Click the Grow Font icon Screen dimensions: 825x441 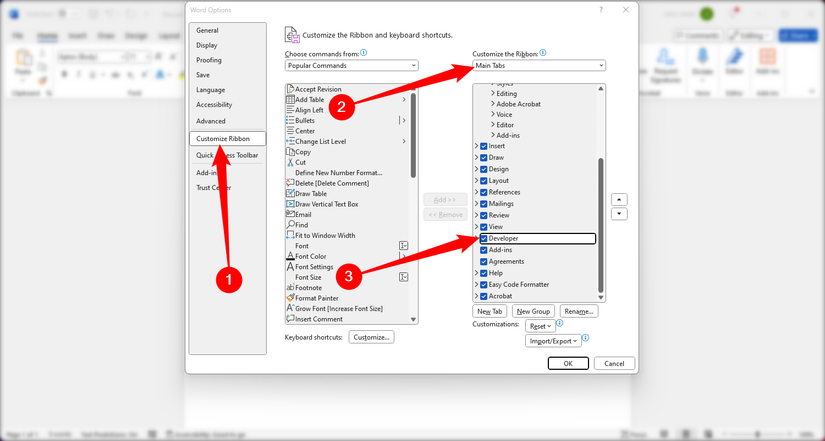(x=290, y=308)
